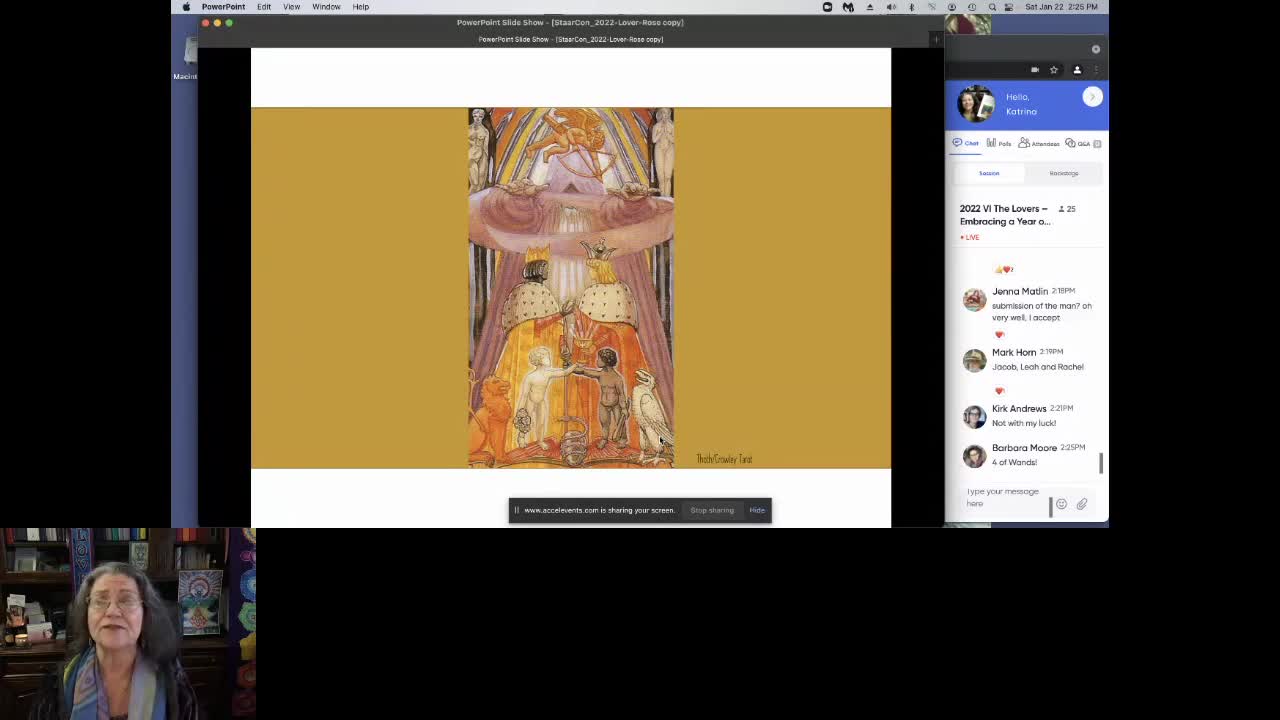Click Barbara Moore's message '4 of Wands!'
Viewport: 1280px width, 720px height.
tap(1014, 462)
